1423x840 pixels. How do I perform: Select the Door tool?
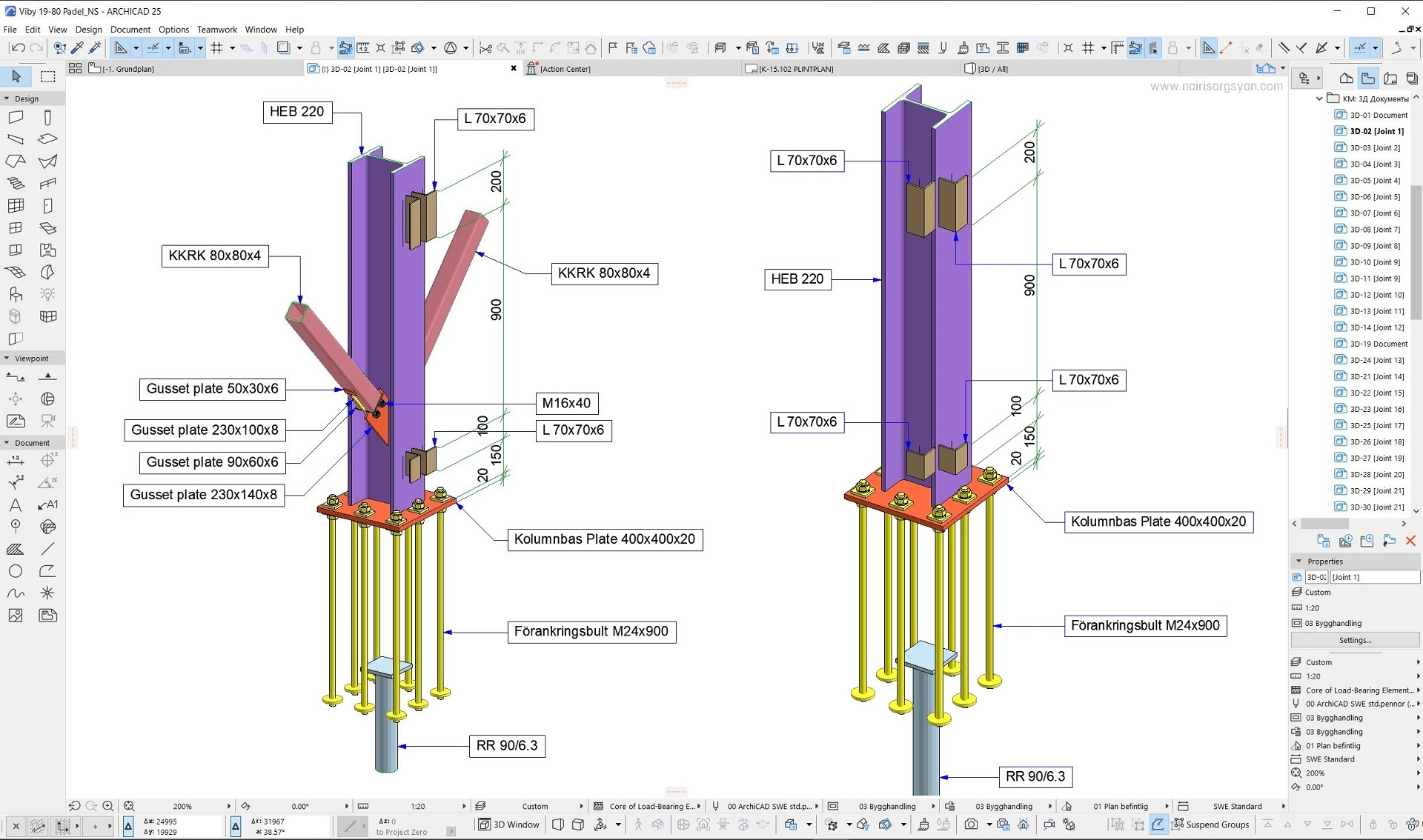click(x=47, y=206)
